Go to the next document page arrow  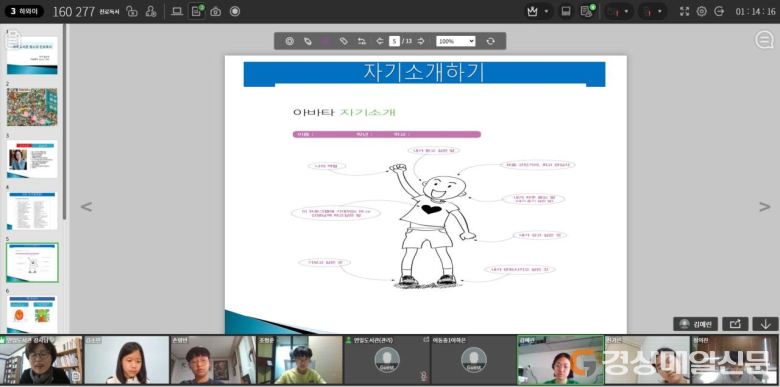click(421, 41)
